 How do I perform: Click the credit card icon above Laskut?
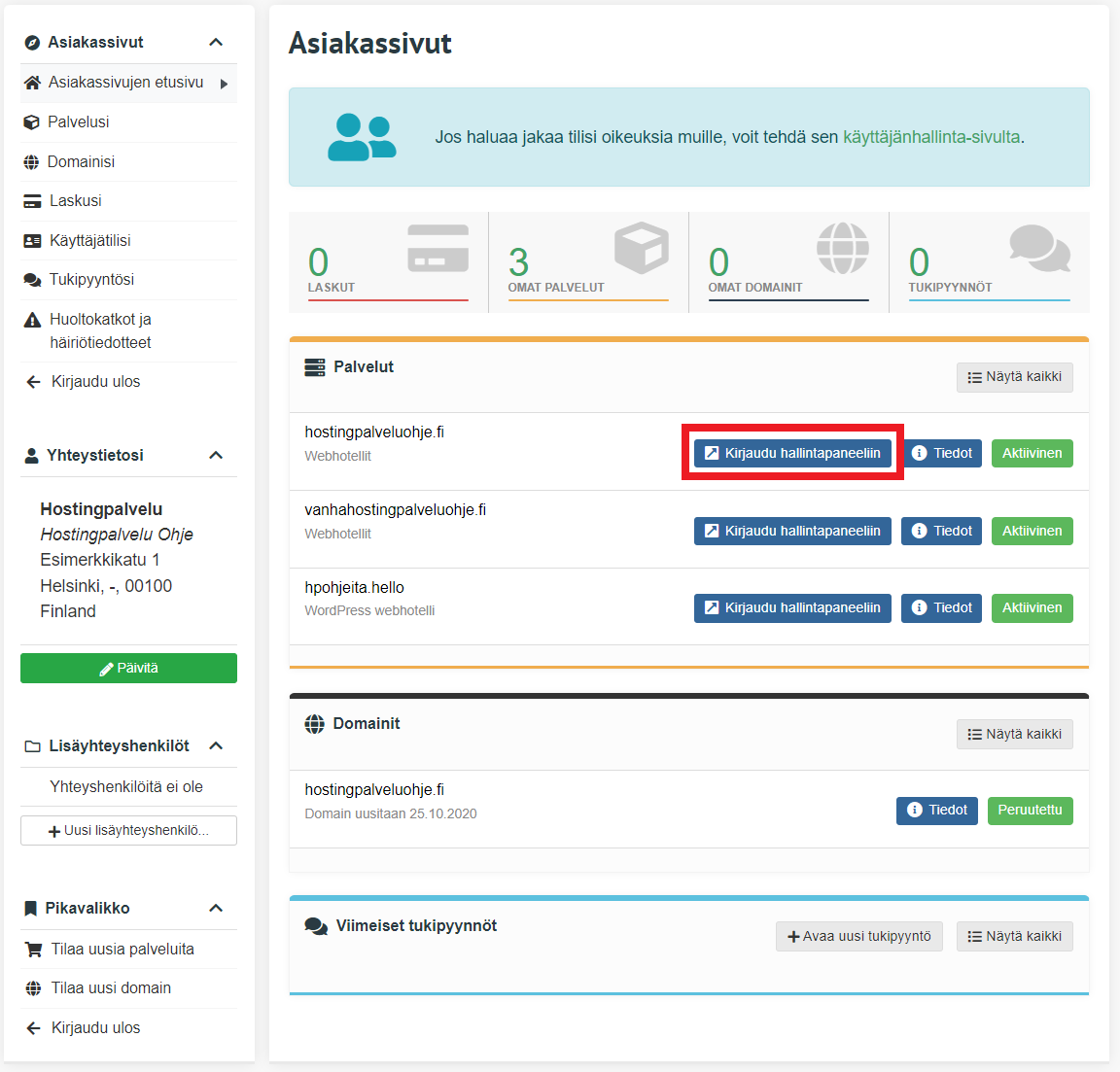pyautogui.click(x=437, y=248)
